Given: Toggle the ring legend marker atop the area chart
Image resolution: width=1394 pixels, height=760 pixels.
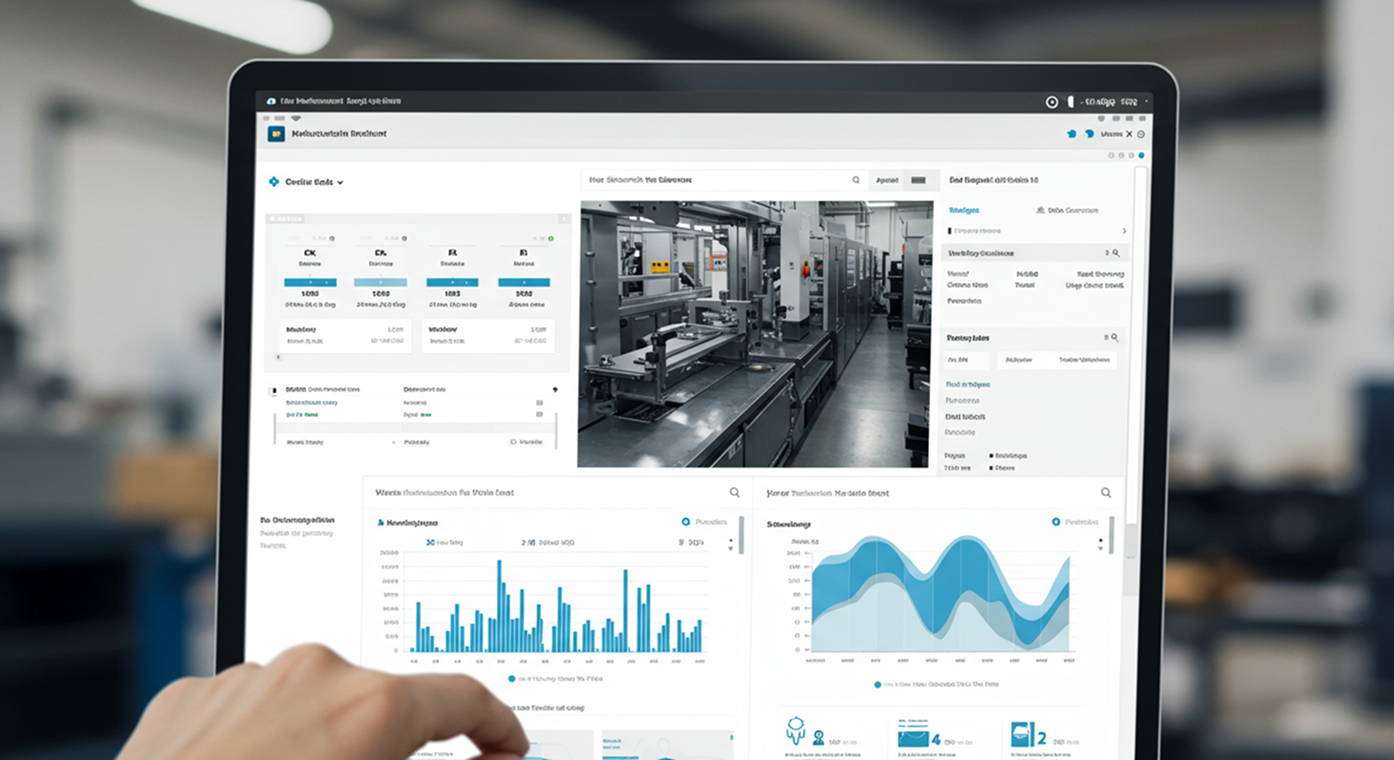Looking at the screenshot, I should click(x=1056, y=522).
